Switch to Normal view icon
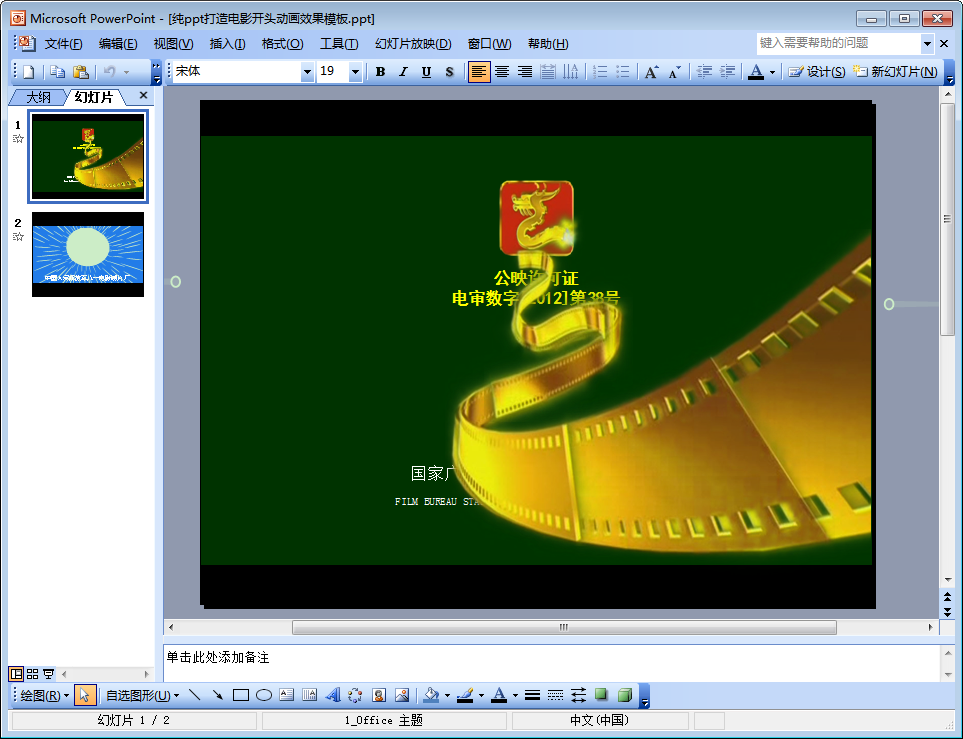Screen dimensions: 963x739 [x=17, y=674]
